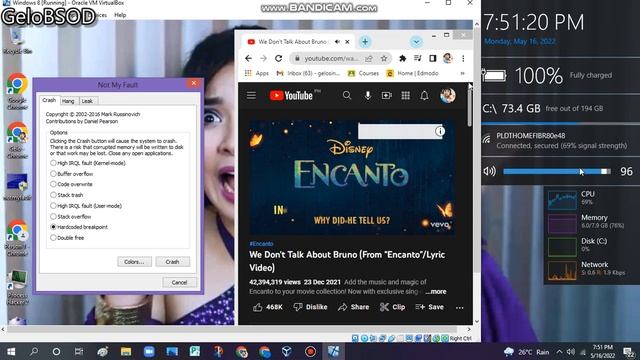Open Courses bookmark folder

[363, 73]
